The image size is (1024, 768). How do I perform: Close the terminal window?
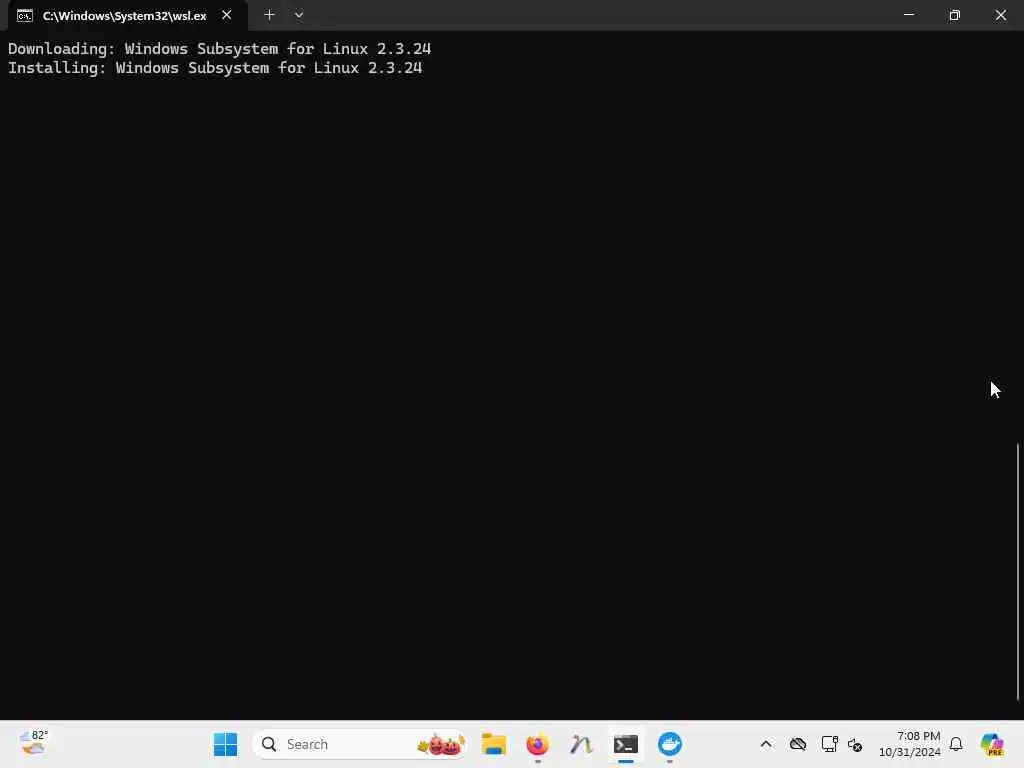tap(1000, 15)
